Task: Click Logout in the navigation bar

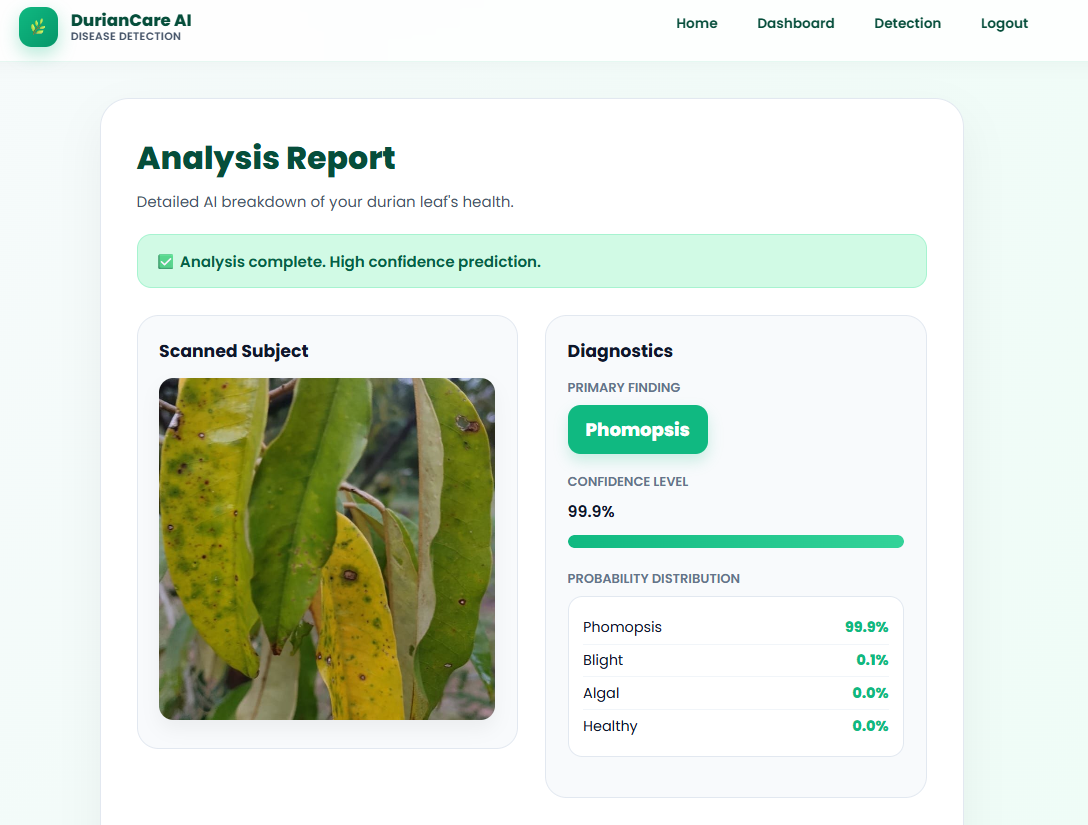Action: [x=1004, y=24]
